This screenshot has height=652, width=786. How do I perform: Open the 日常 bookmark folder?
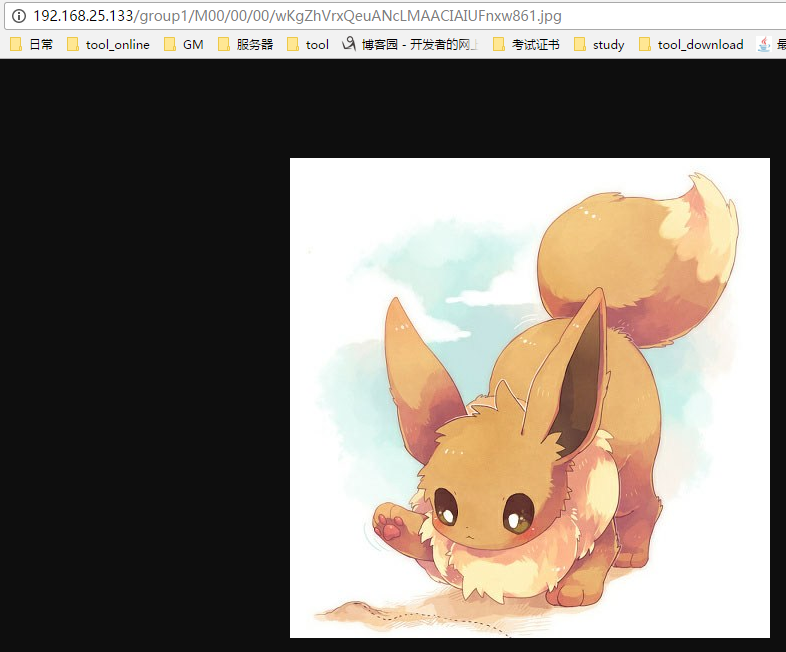pos(32,45)
